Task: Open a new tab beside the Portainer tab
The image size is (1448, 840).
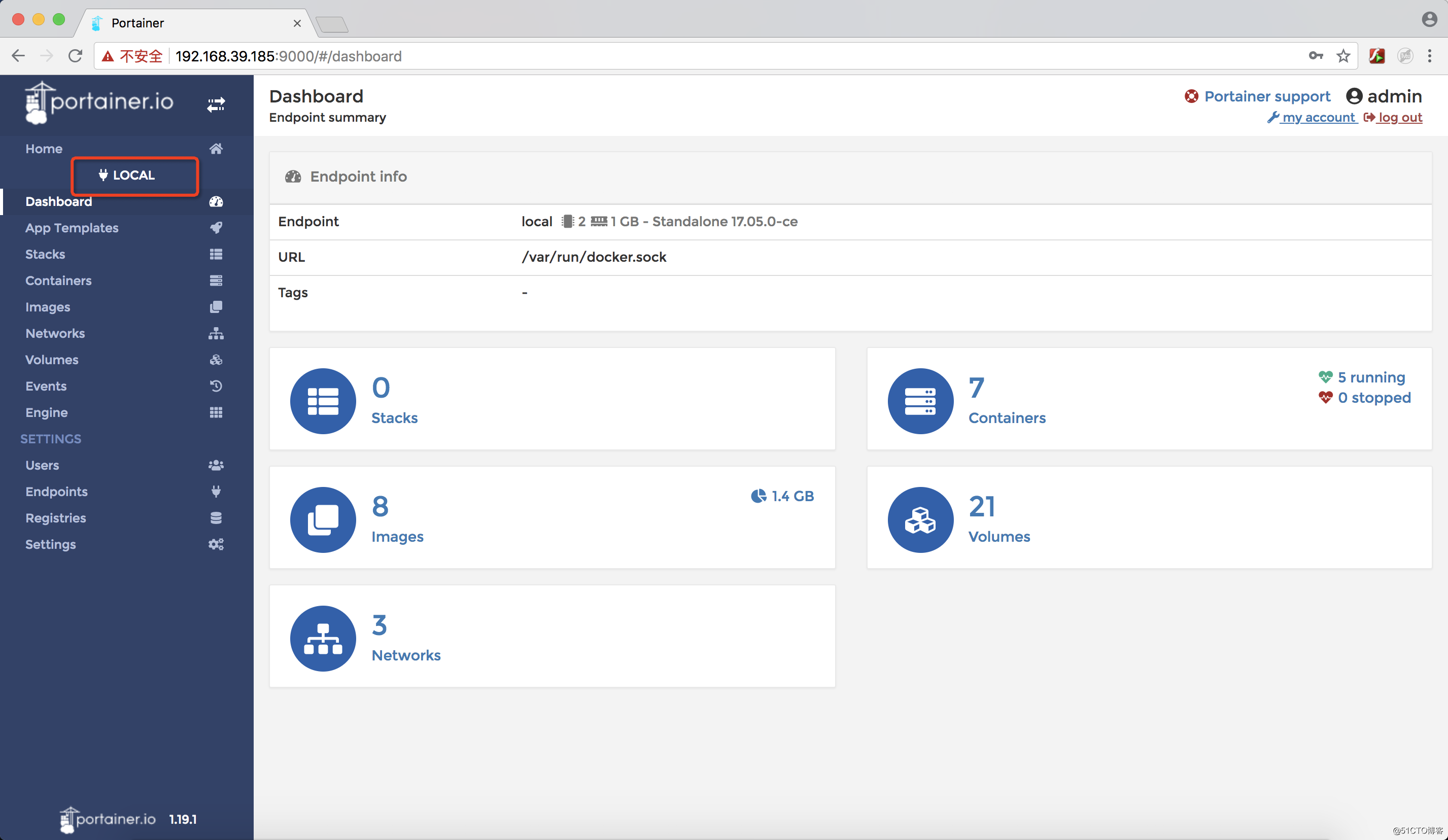Action: tap(332, 24)
